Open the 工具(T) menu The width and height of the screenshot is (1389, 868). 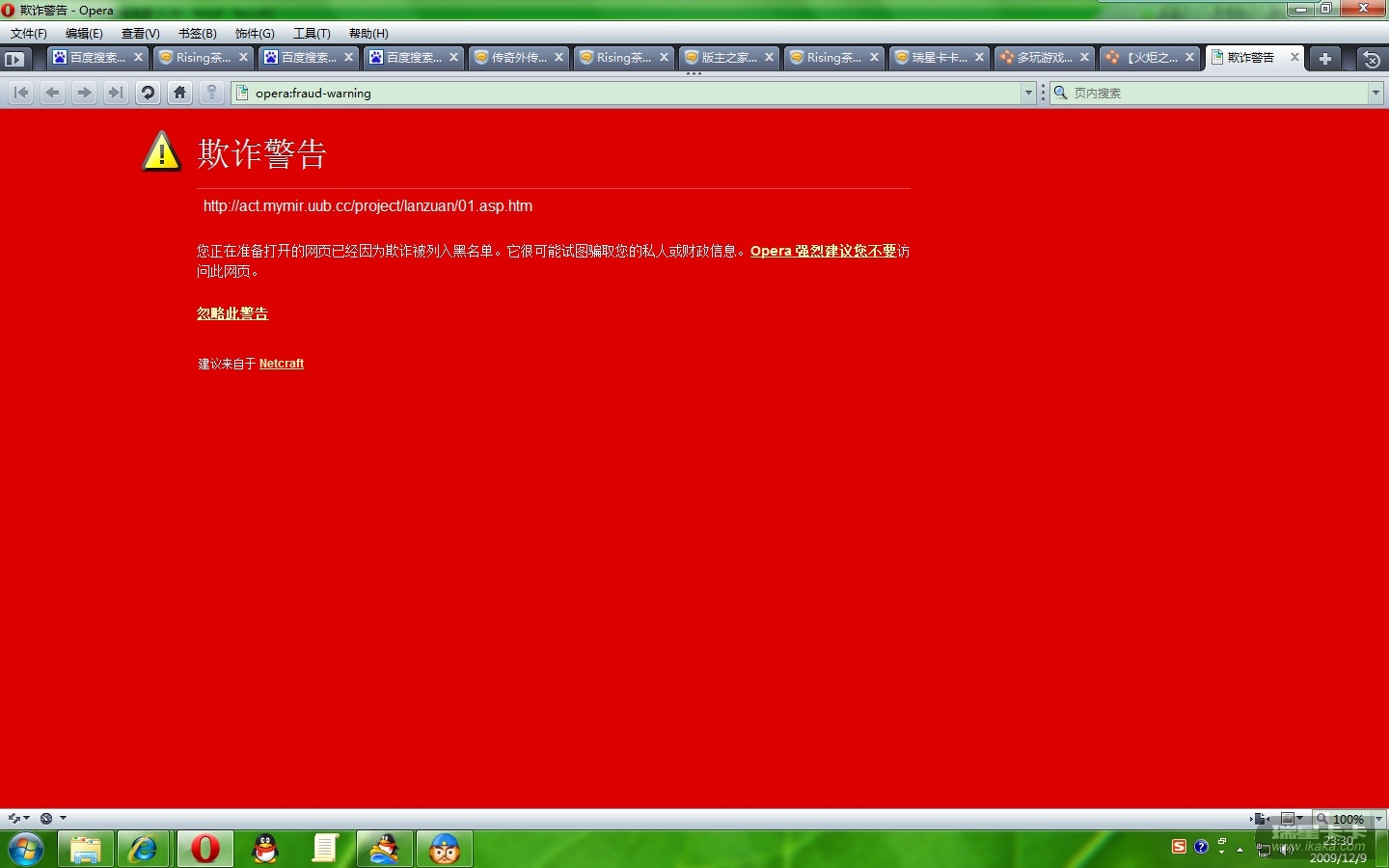(x=312, y=34)
